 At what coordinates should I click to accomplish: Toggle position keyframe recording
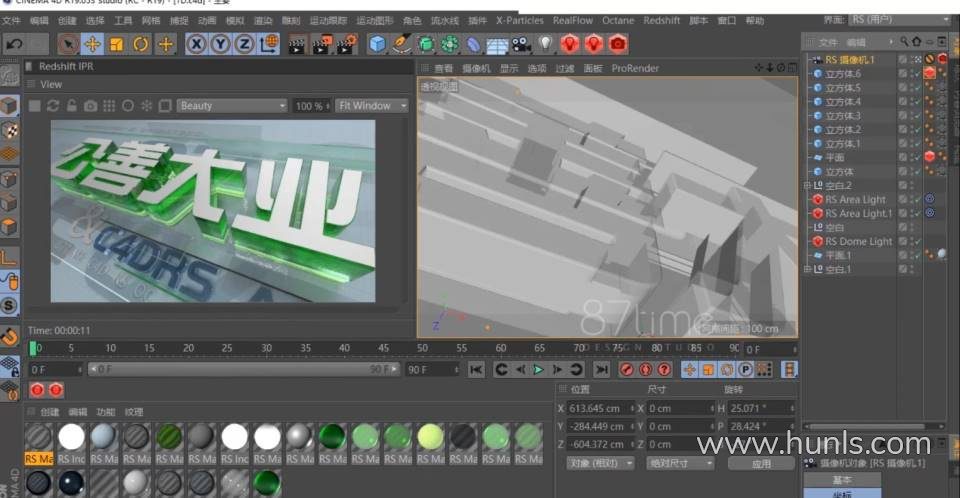pyautogui.click(x=689, y=369)
